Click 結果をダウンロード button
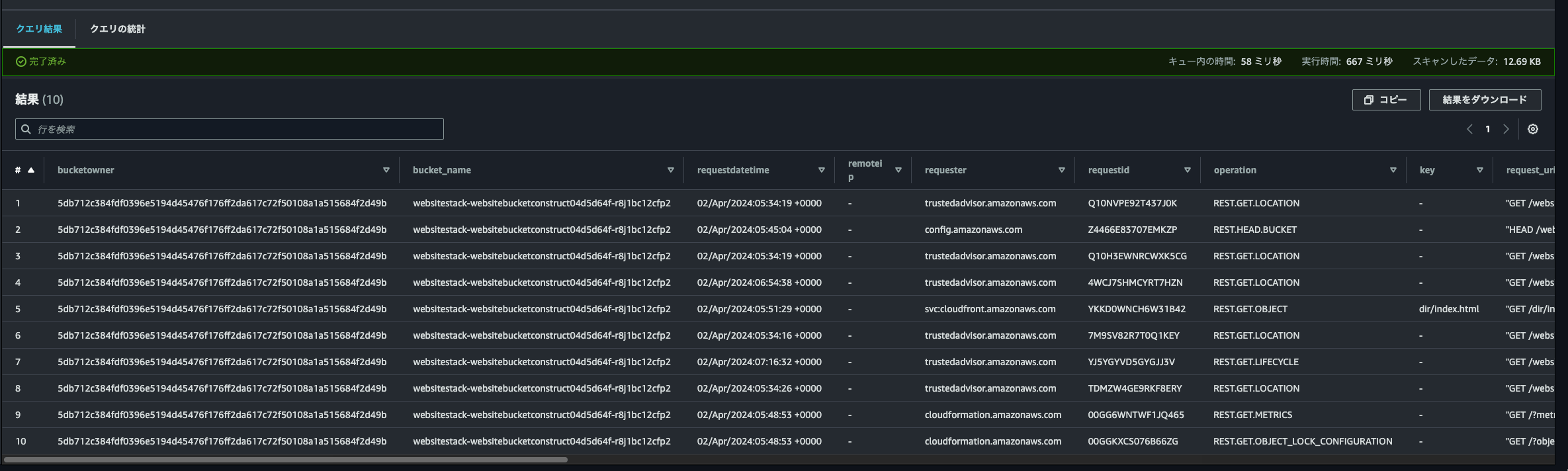Image resolution: width=1568 pixels, height=471 pixels. tap(1485, 100)
